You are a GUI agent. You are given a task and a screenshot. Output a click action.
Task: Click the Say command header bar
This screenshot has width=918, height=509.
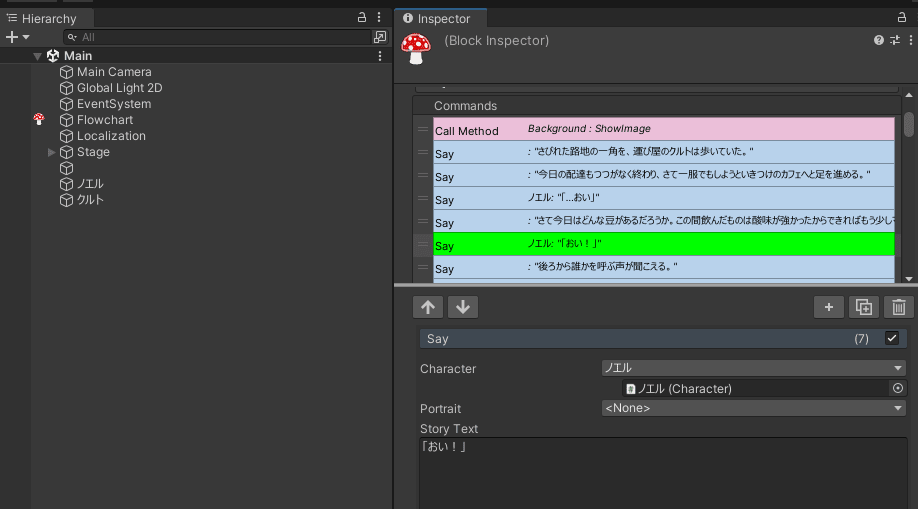pyautogui.click(x=663, y=339)
